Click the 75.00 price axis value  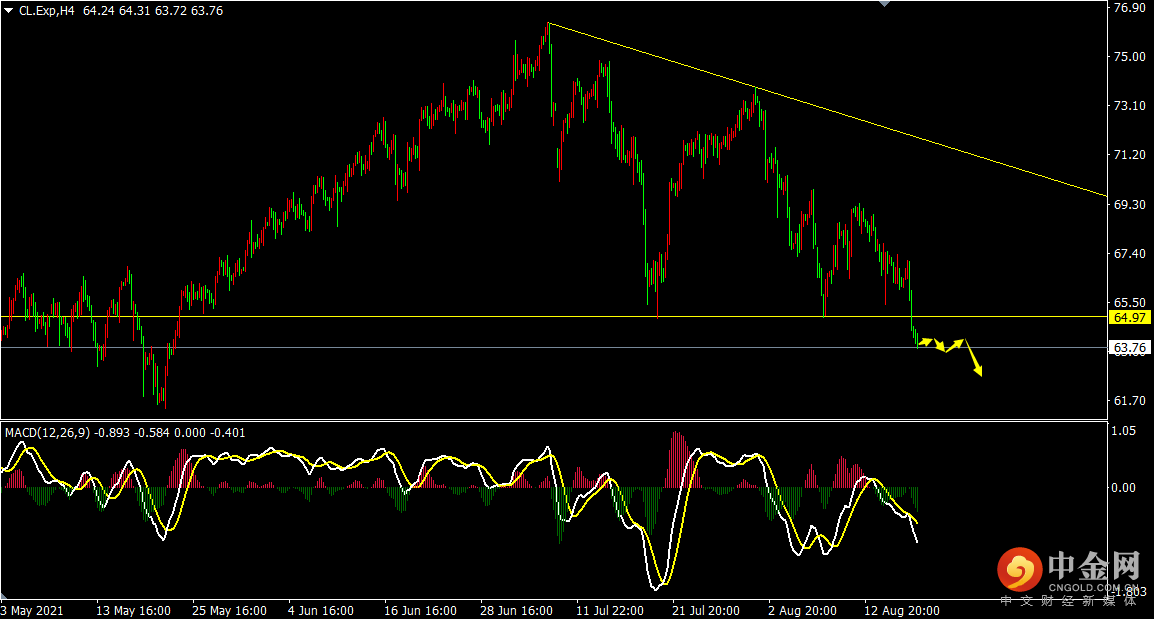coord(1130,57)
